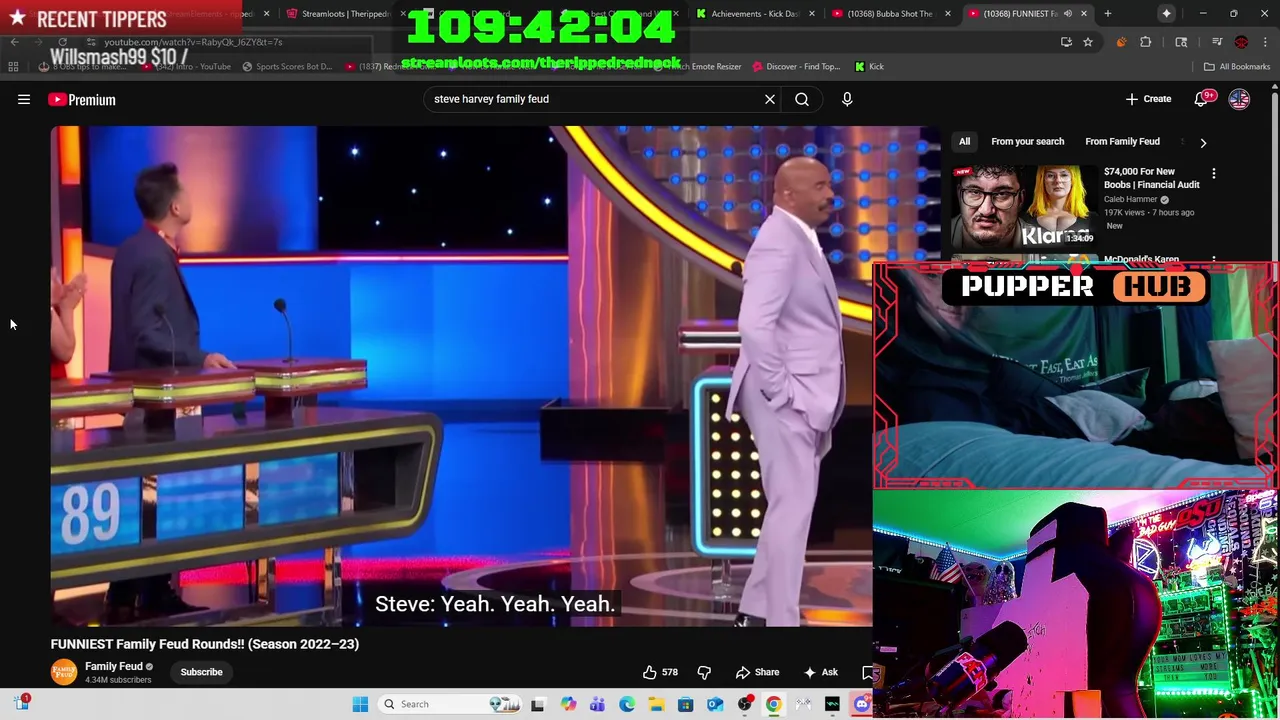Open the All Bookmarks folder
The image size is (1280, 720).
[x=1237, y=66]
